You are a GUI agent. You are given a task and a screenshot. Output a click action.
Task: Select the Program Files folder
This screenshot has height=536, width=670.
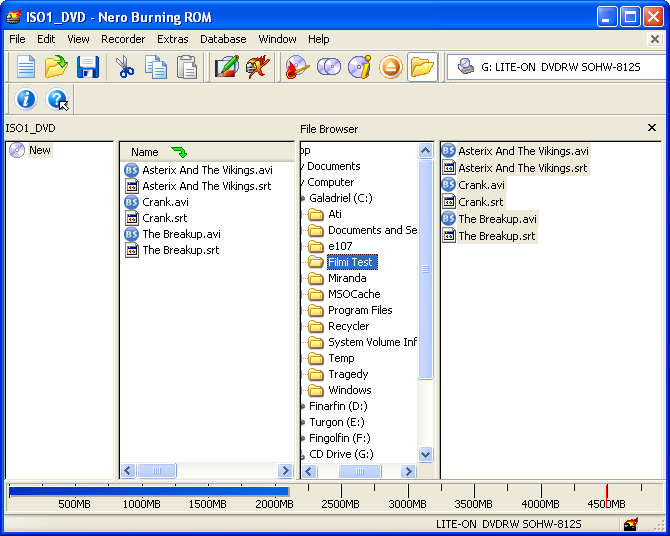(x=350, y=310)
